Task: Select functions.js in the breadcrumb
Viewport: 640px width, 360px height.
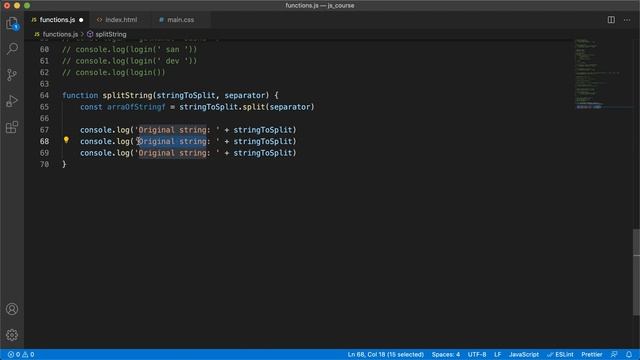Action: coord(60,34)
